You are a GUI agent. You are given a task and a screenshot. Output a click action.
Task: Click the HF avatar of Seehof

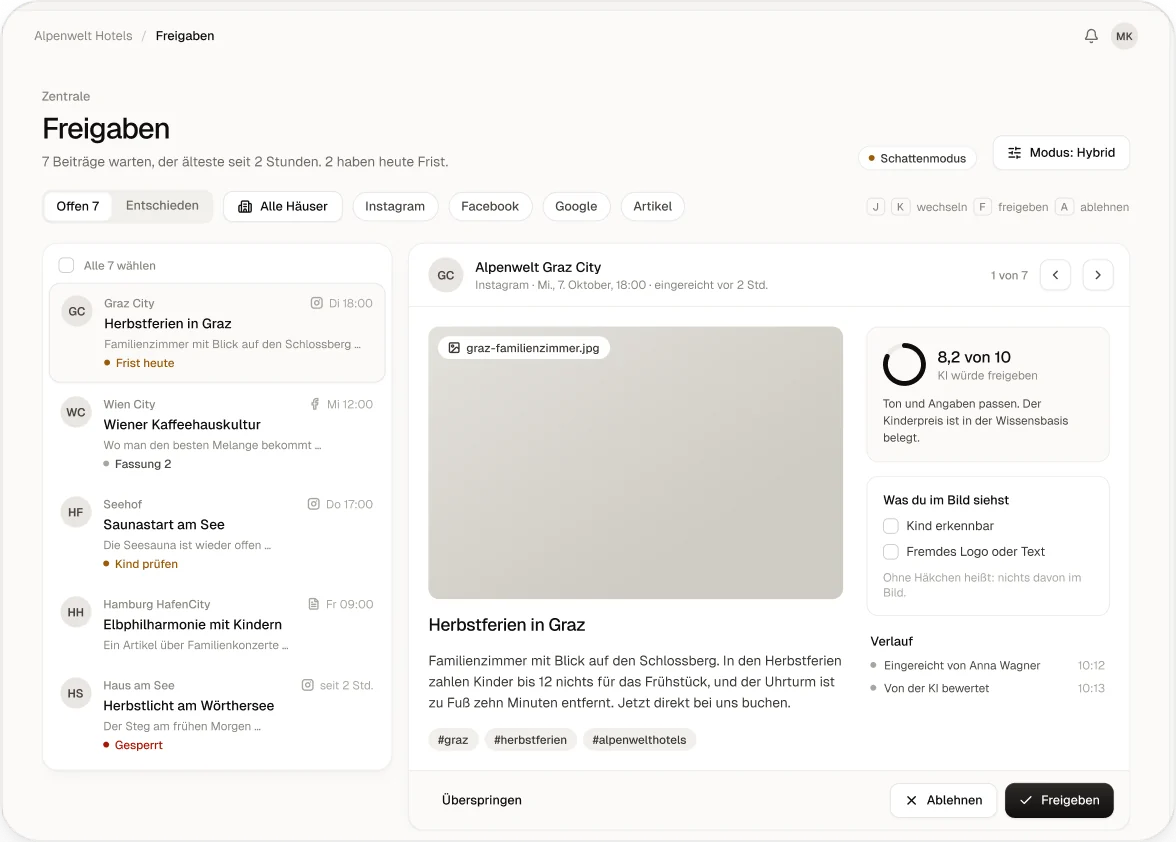76,512
